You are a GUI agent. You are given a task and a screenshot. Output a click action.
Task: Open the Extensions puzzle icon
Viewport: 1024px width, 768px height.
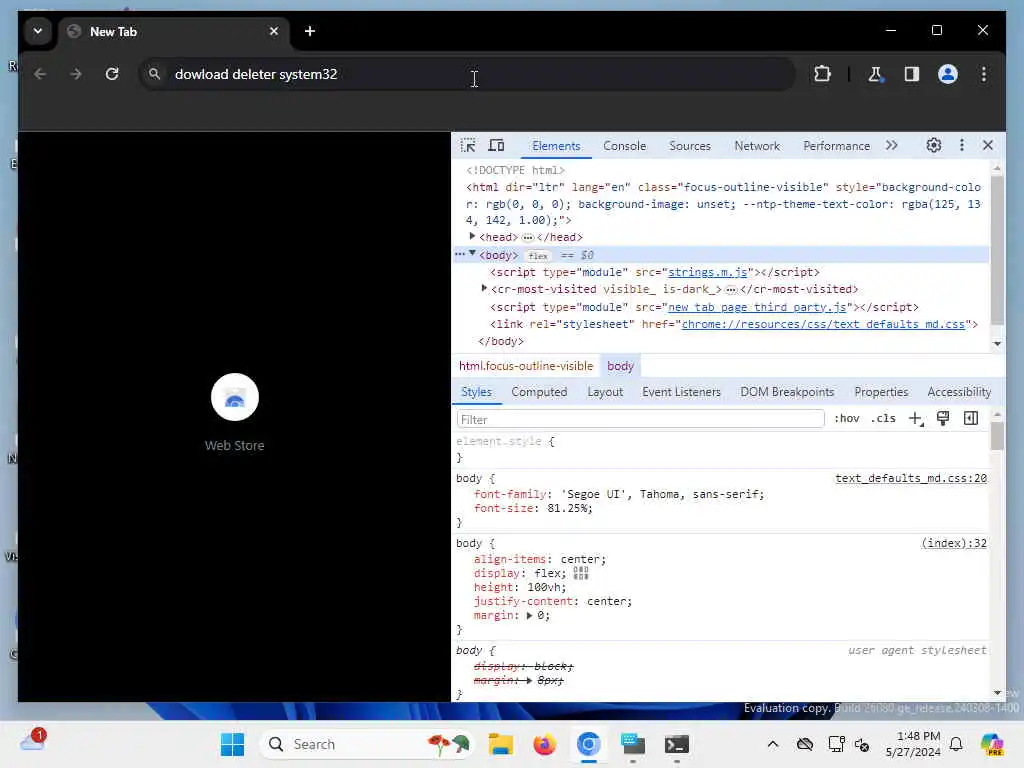click(822, 74)
